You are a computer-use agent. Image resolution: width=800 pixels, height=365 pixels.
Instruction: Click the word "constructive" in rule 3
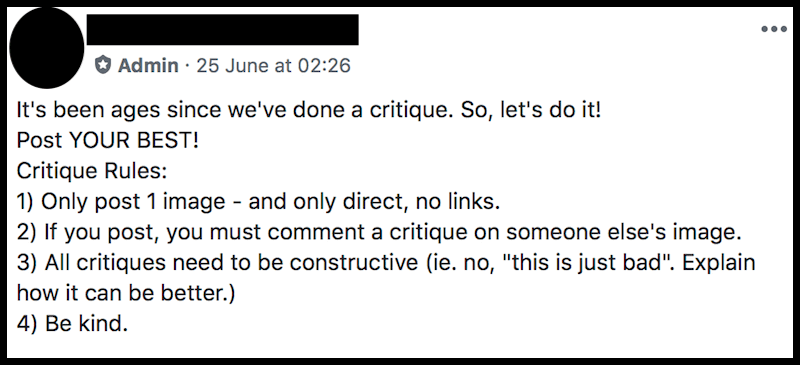click(x=354, y=263)
